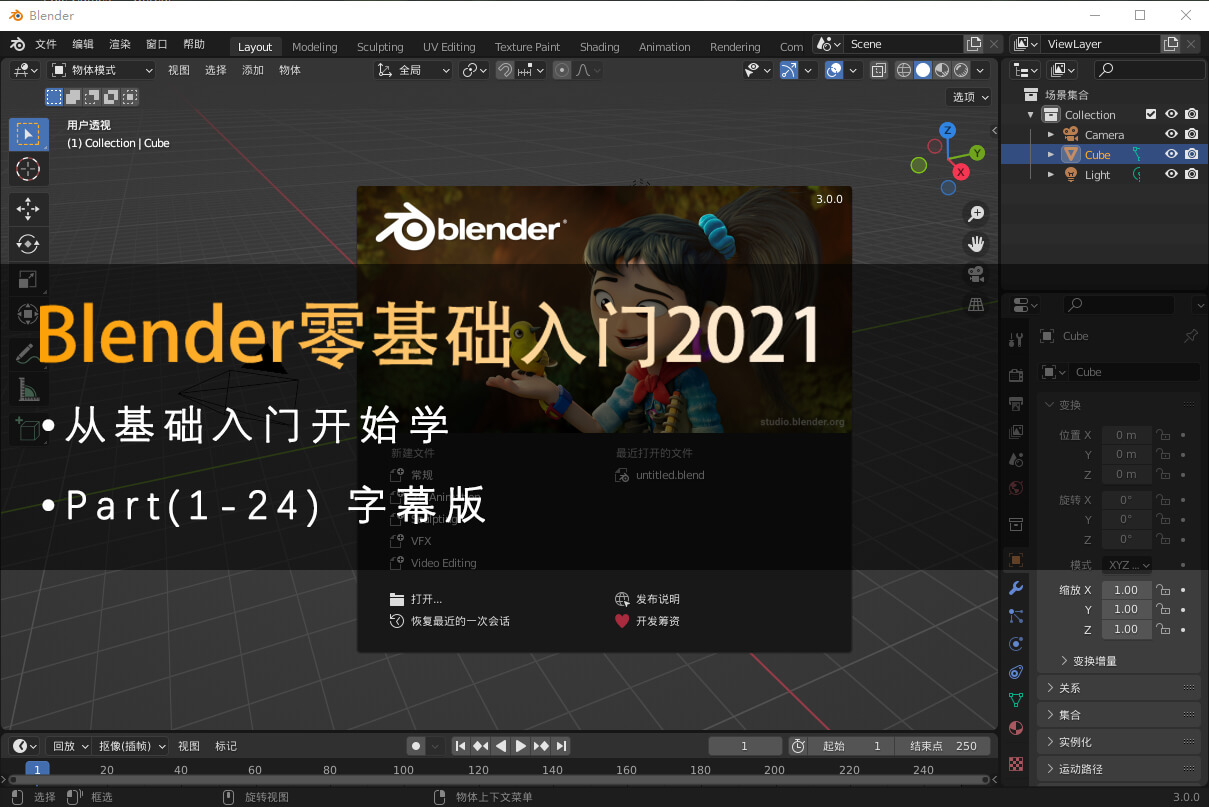Viewport: 1209px width, 807px height.
Task: Uncheck the Collection exclude checkbox
Action: click(1151, 114)
